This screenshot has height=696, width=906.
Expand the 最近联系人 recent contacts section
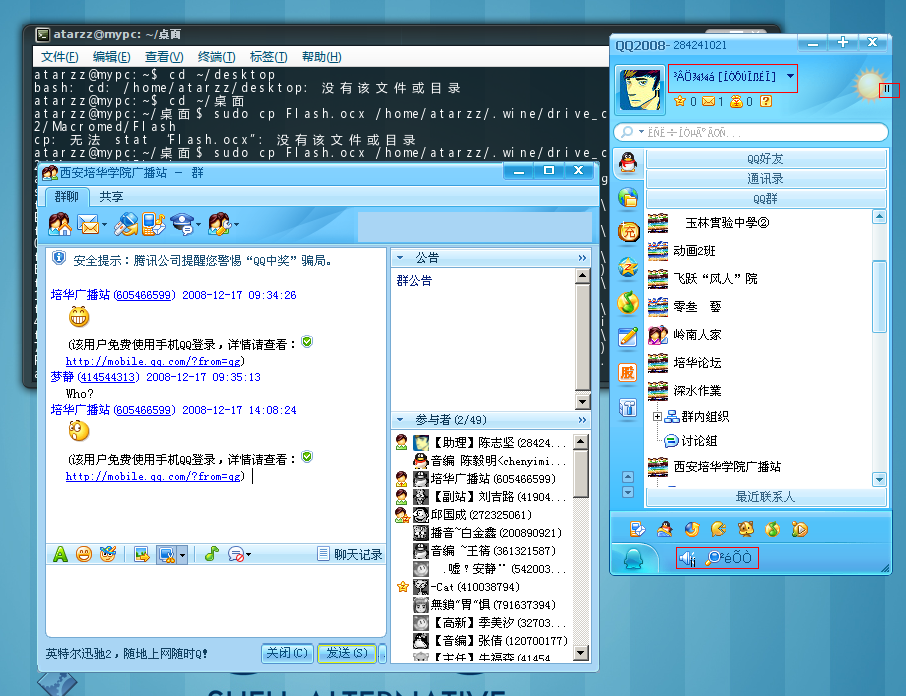click(766, 497)
